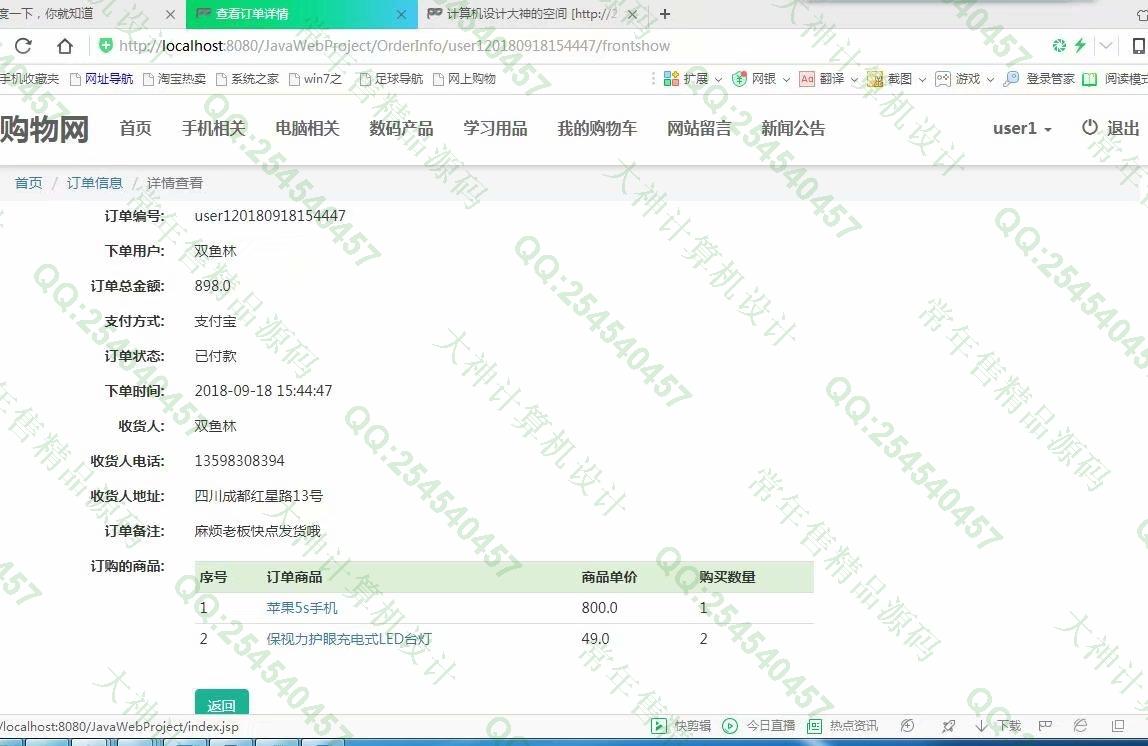Click the sidebar toggle icon beside address bar
The height and width of the screenshot is (746, 1148).
click(1138, 46)
